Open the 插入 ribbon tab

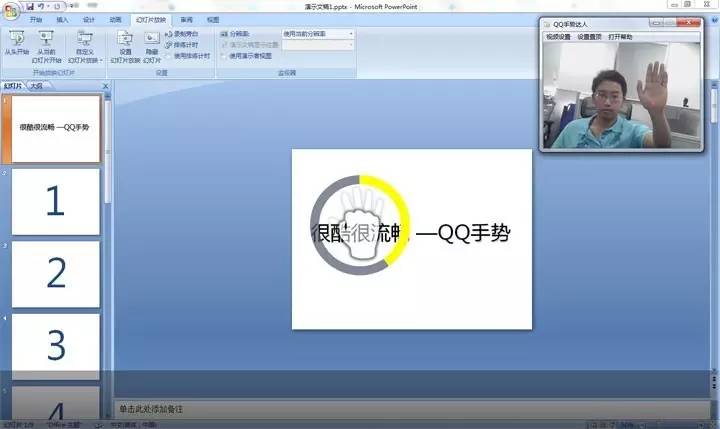62,20
